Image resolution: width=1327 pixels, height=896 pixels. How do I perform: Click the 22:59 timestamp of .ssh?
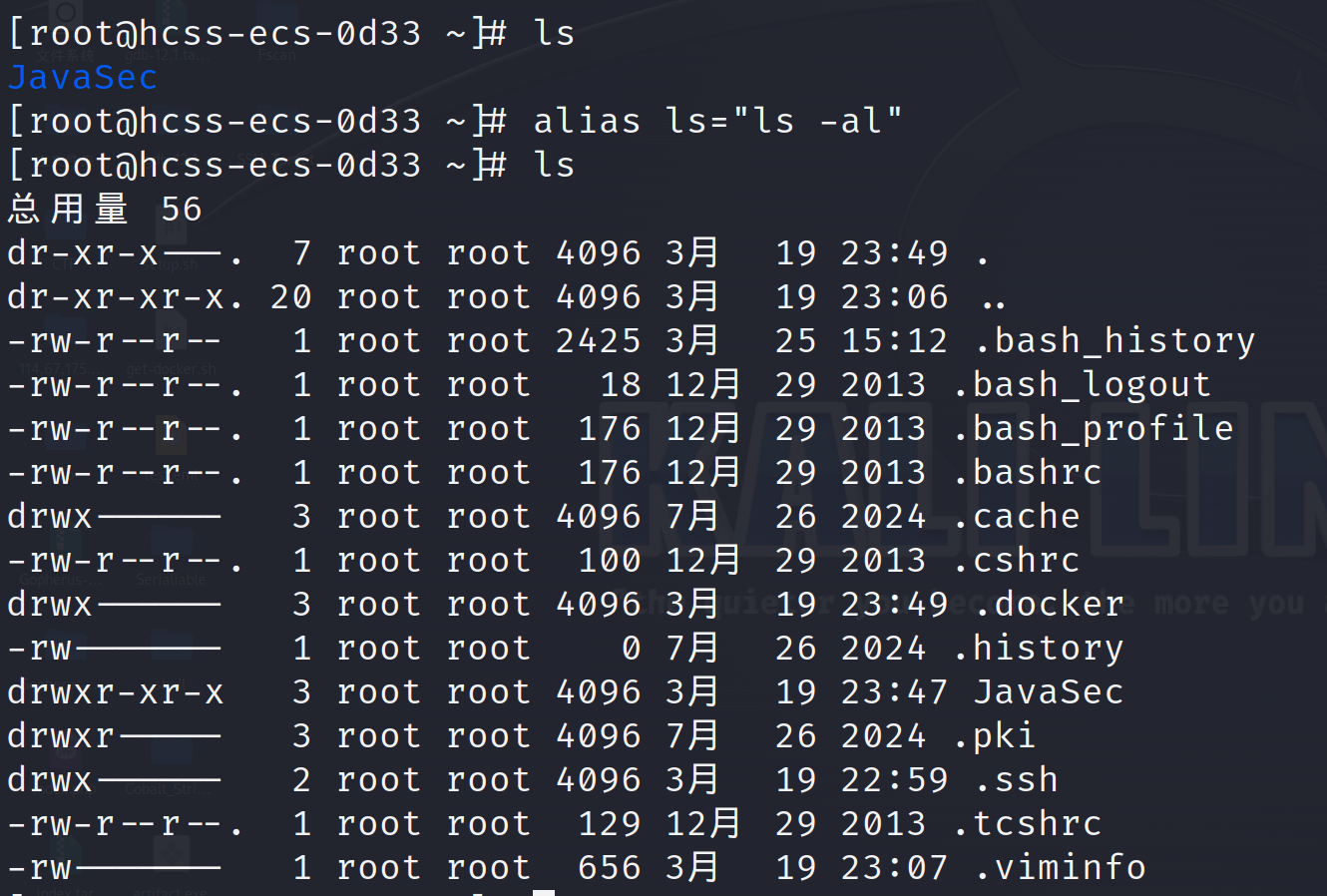coord(894,779)
